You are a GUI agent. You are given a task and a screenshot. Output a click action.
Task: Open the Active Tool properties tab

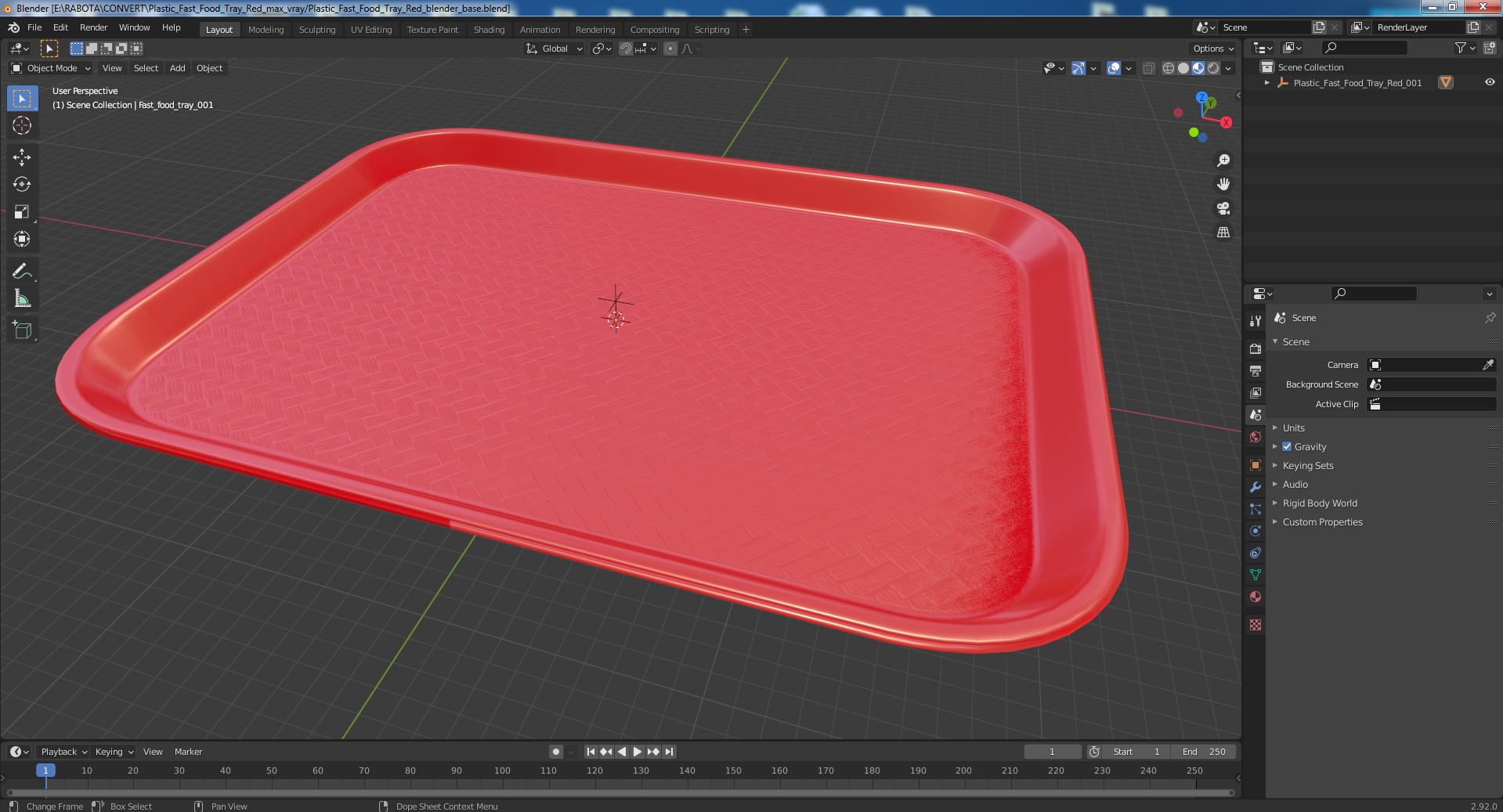(x=1256, y=321)
